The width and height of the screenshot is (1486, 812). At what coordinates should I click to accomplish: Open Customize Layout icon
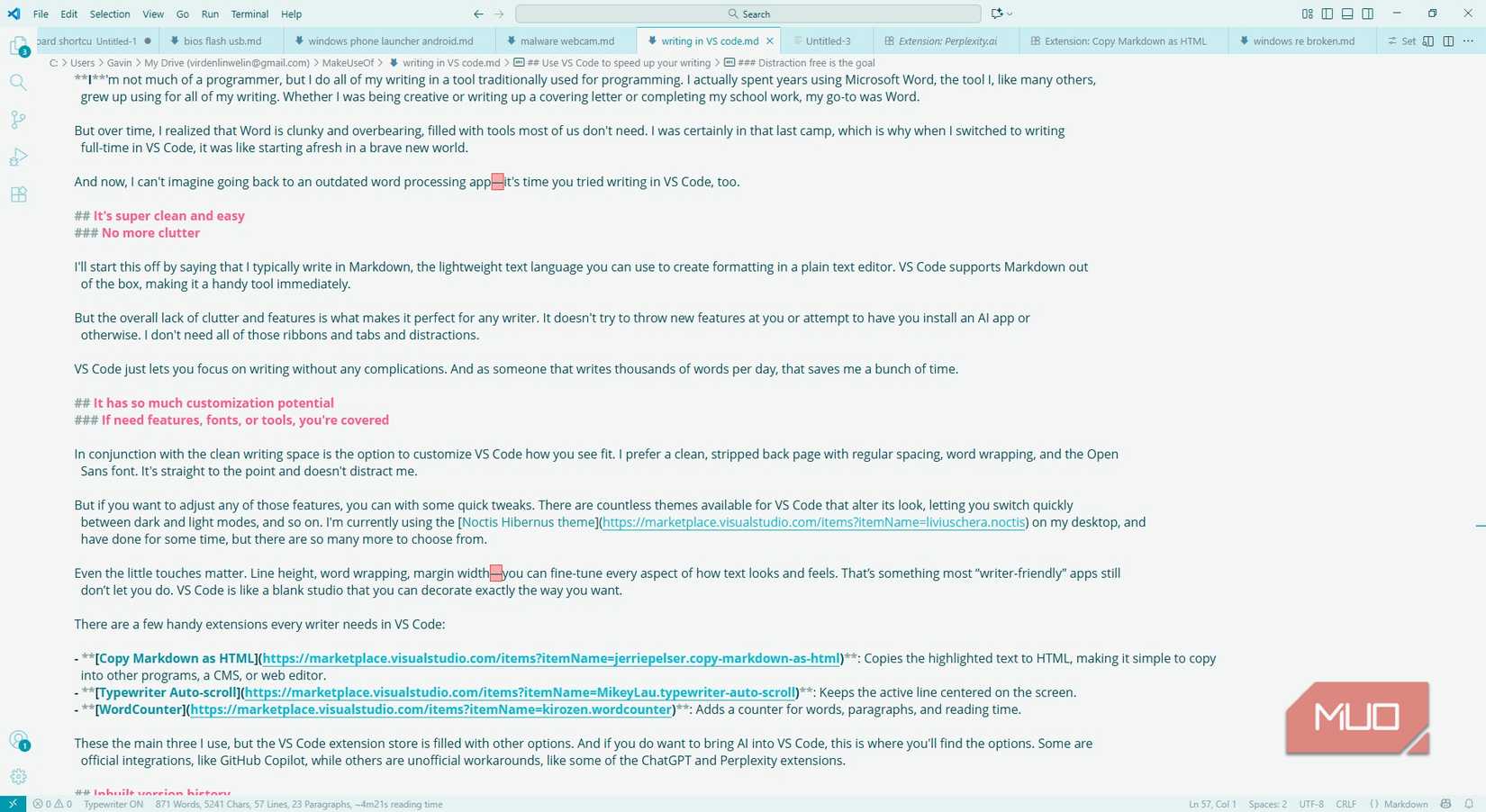click(x=1307, y=14)
